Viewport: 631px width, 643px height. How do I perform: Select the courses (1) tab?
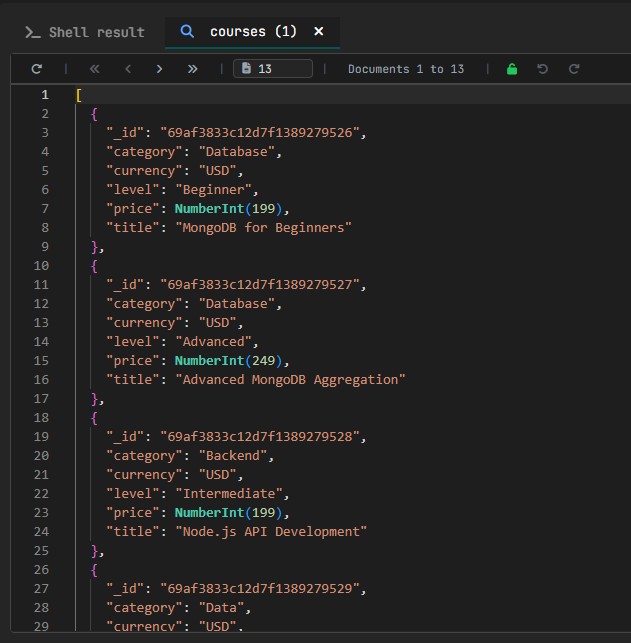(253, 32)
